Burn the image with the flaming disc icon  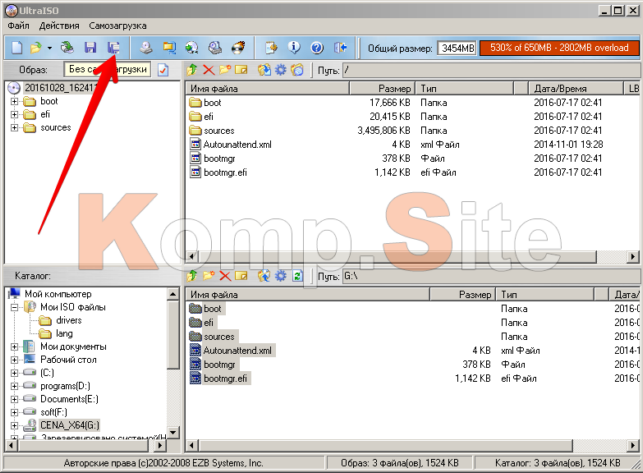[238, 48]
